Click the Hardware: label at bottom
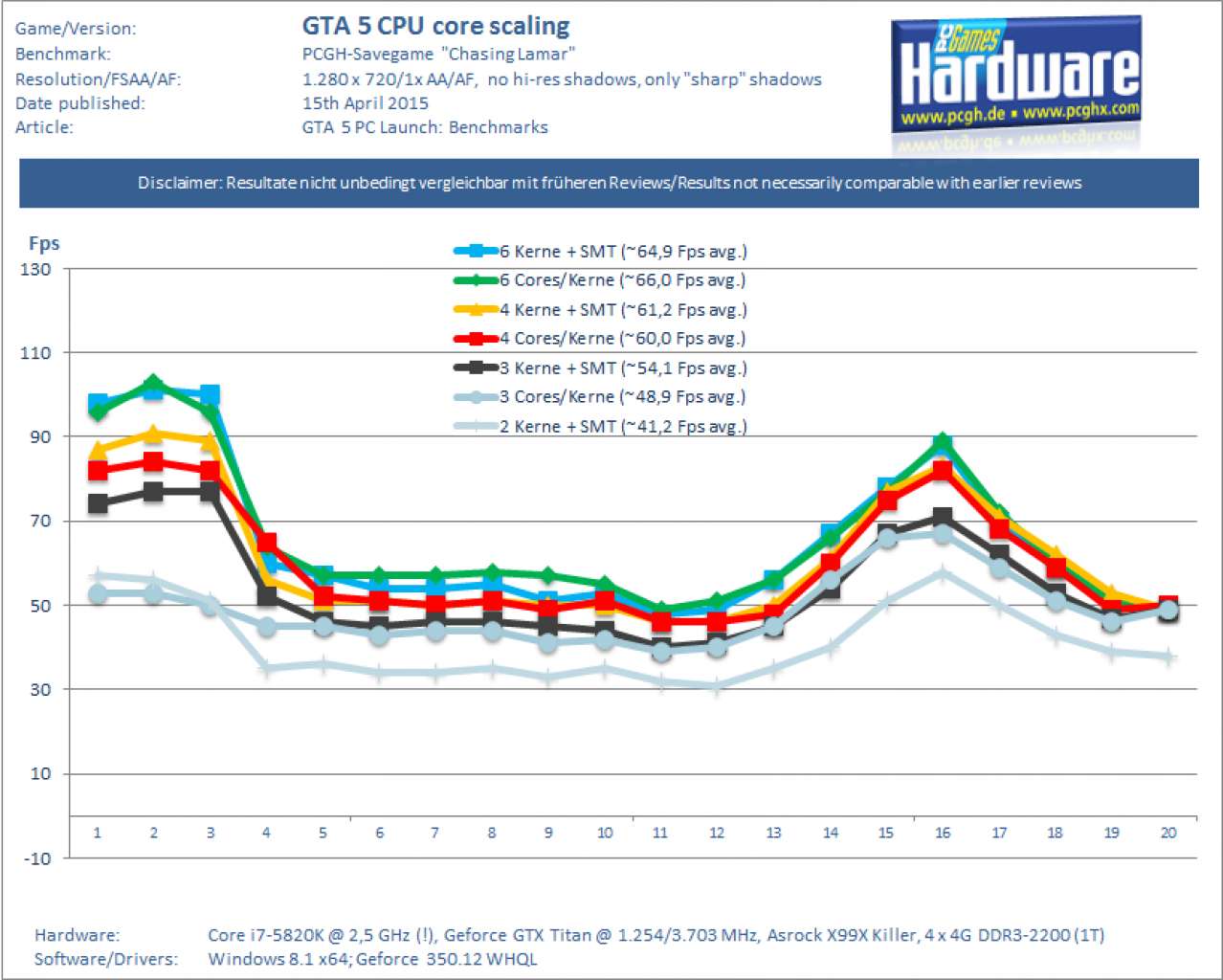This screenshot has width=1223, height=980. click(x=77, y=935)
